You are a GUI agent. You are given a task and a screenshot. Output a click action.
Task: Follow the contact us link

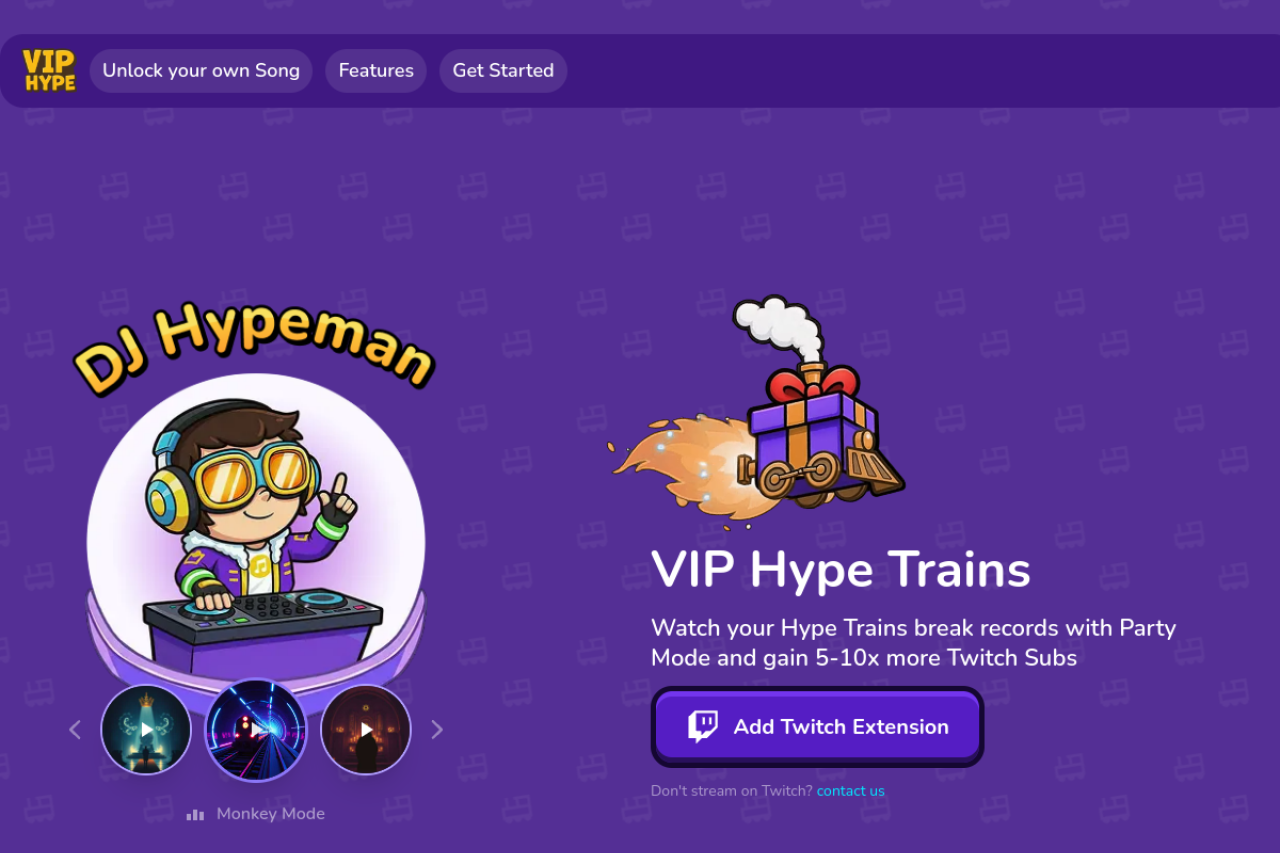851,791
